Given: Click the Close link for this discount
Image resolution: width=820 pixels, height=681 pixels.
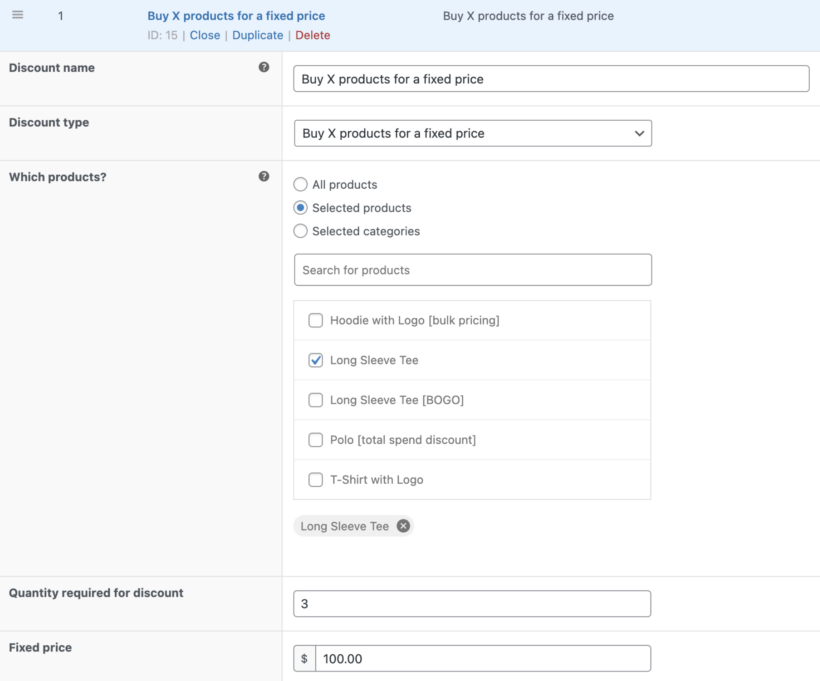Looking at the screenshot, I should [x=204, y=34].
